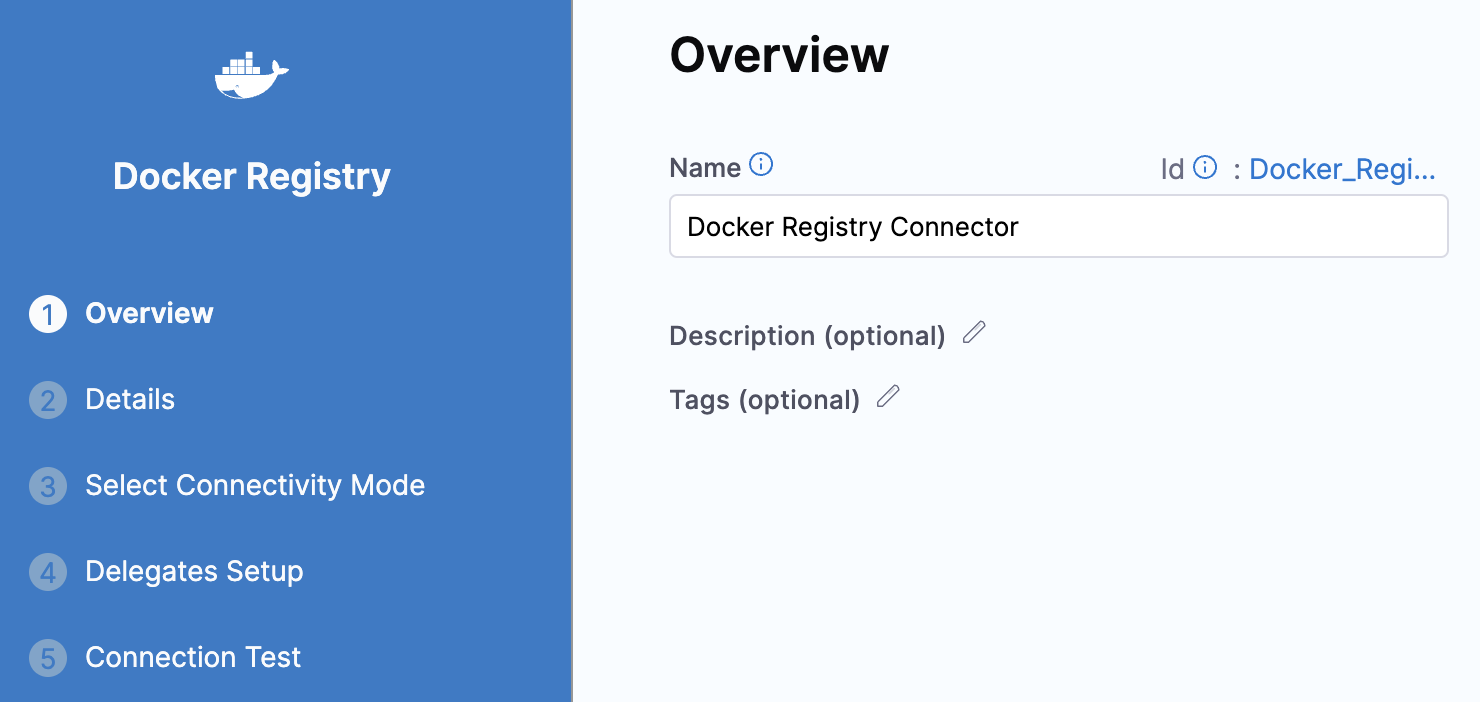This screenshot has height=702, width=1480.
Task: Click the Docker_Regi... Id value
Action: point(1342,169)
